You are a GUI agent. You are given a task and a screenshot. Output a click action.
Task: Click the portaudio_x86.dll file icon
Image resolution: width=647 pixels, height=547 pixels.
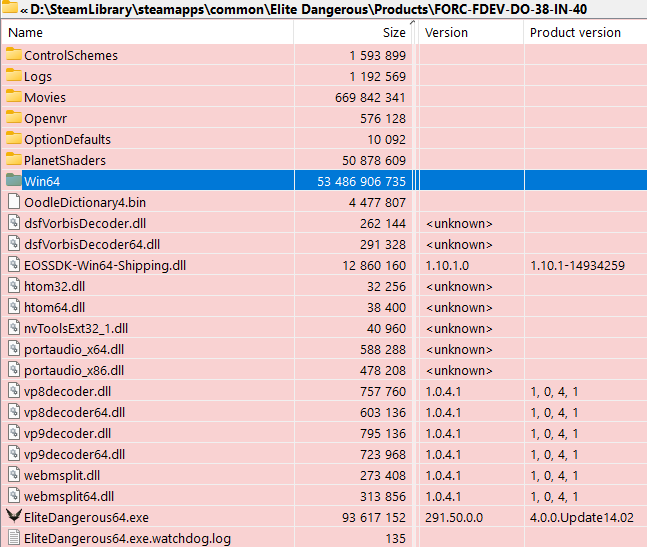coord(14,370)
